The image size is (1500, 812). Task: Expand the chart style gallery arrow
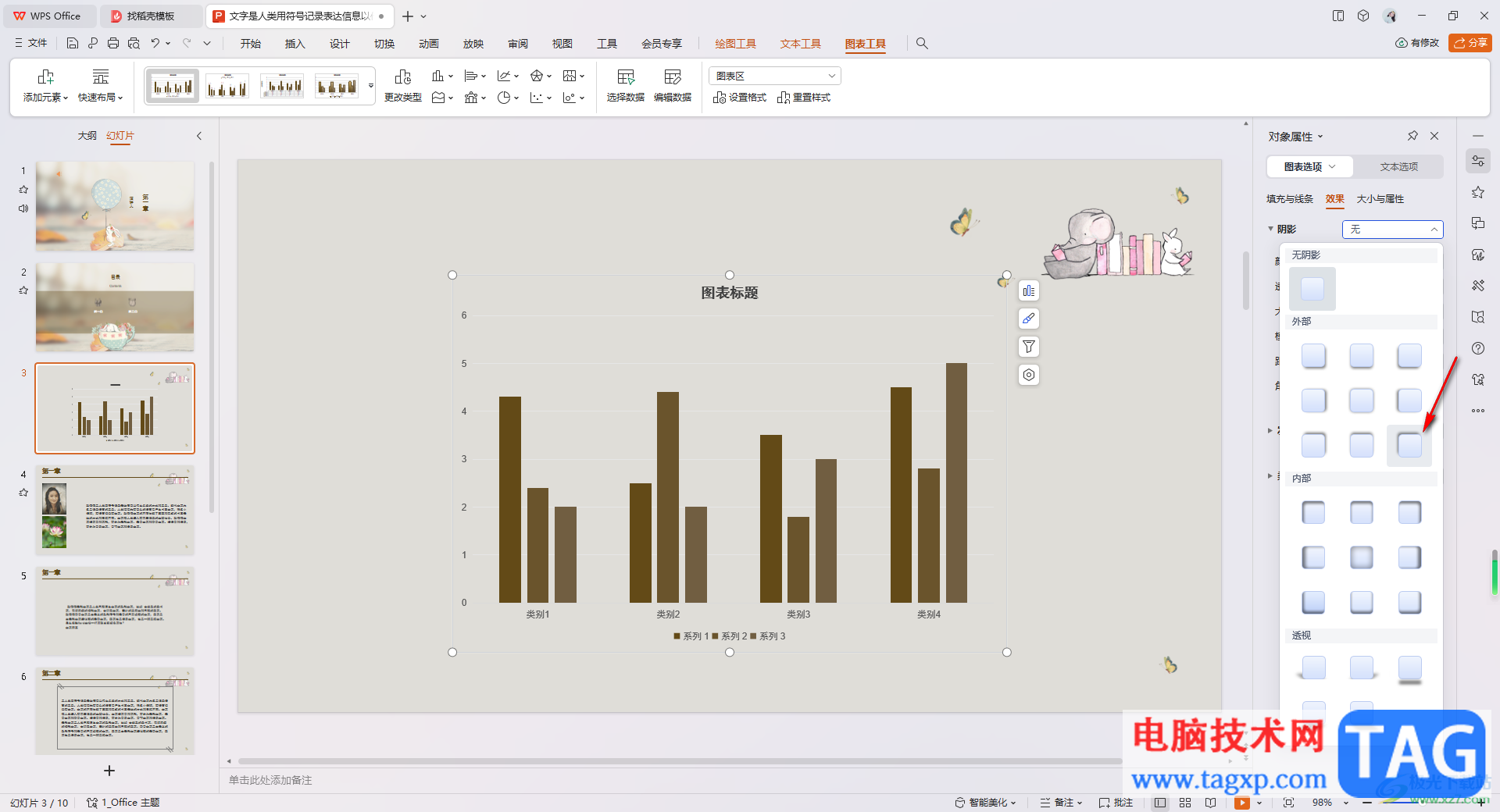tap(371, 86)
